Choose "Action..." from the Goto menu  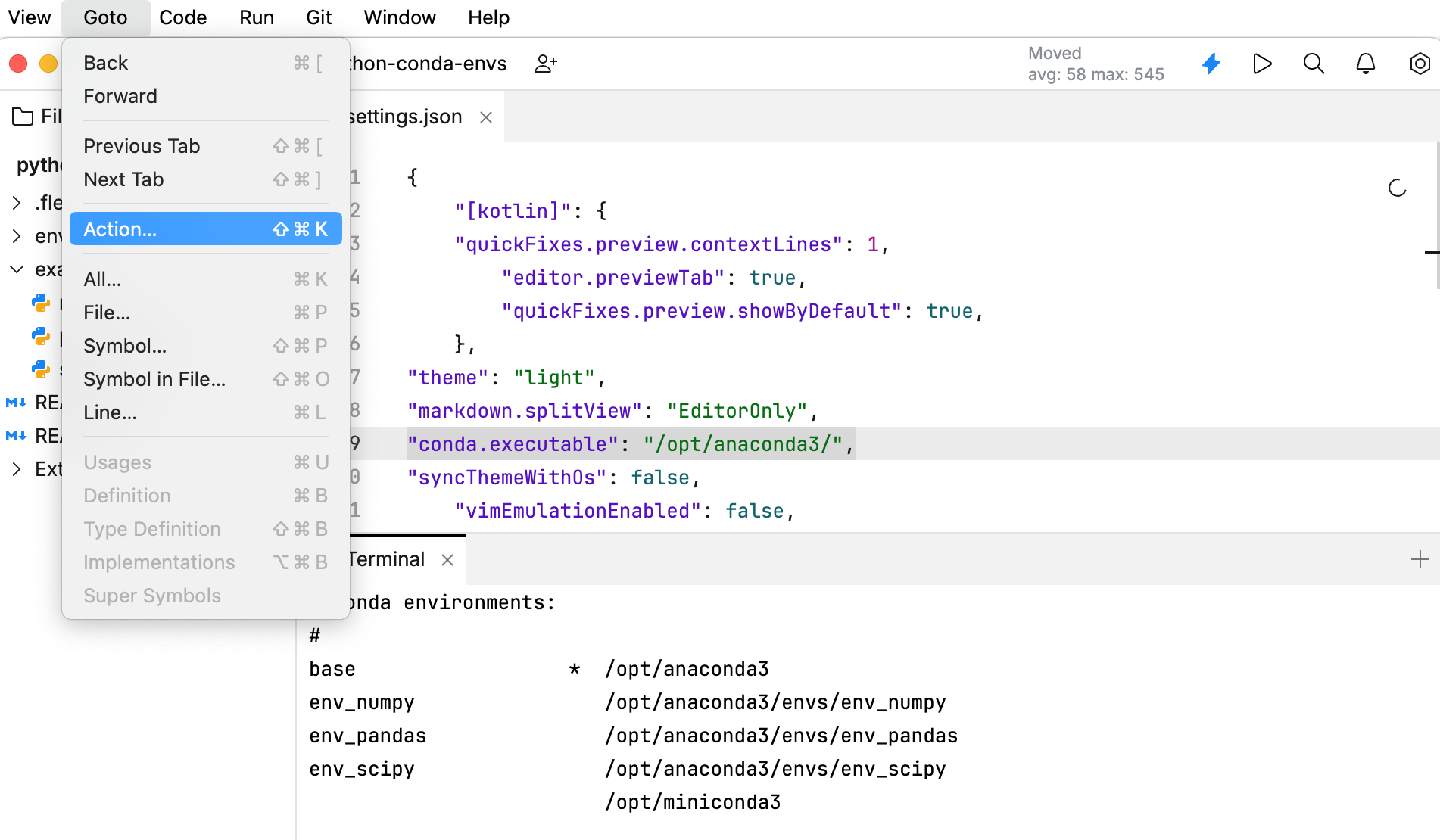click(120, 229)
